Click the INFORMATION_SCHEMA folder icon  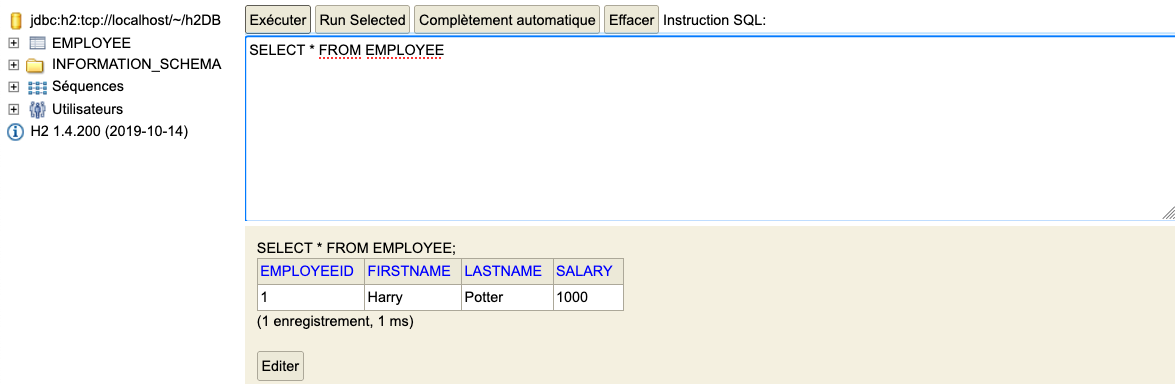pos(36,65)
